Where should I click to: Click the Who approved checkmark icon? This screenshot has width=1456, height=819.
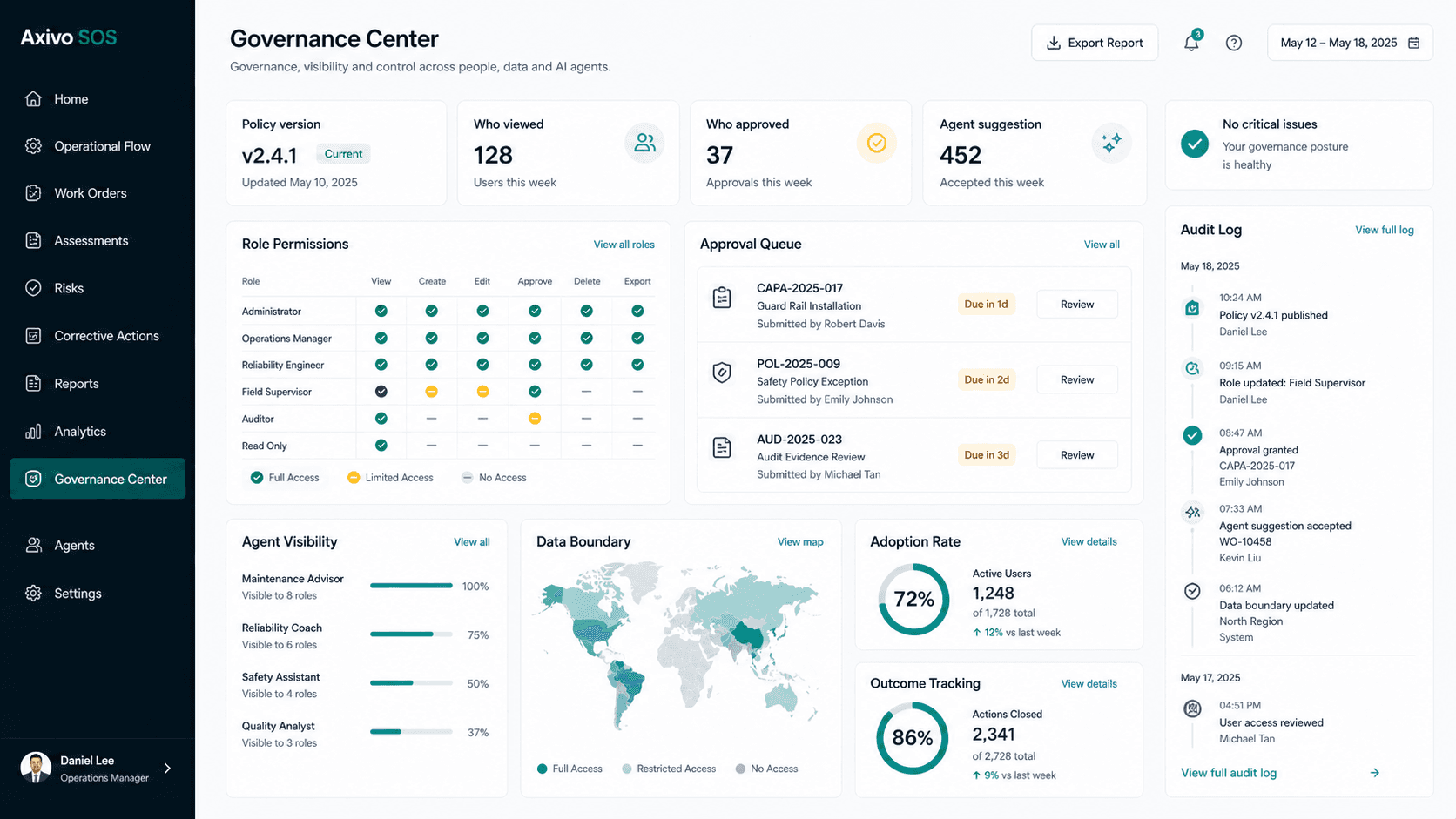pyautogui.click(x=877, y=143)
